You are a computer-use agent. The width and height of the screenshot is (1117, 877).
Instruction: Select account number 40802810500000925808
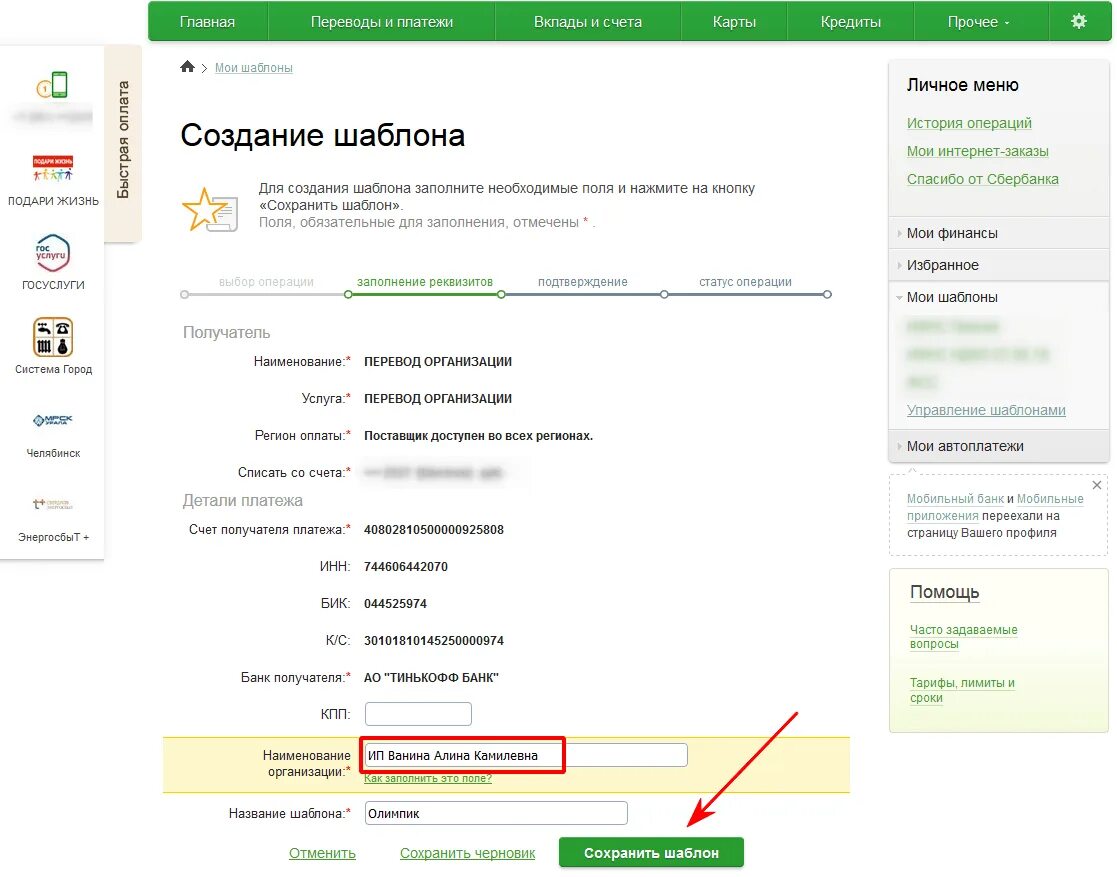(434, 529)
